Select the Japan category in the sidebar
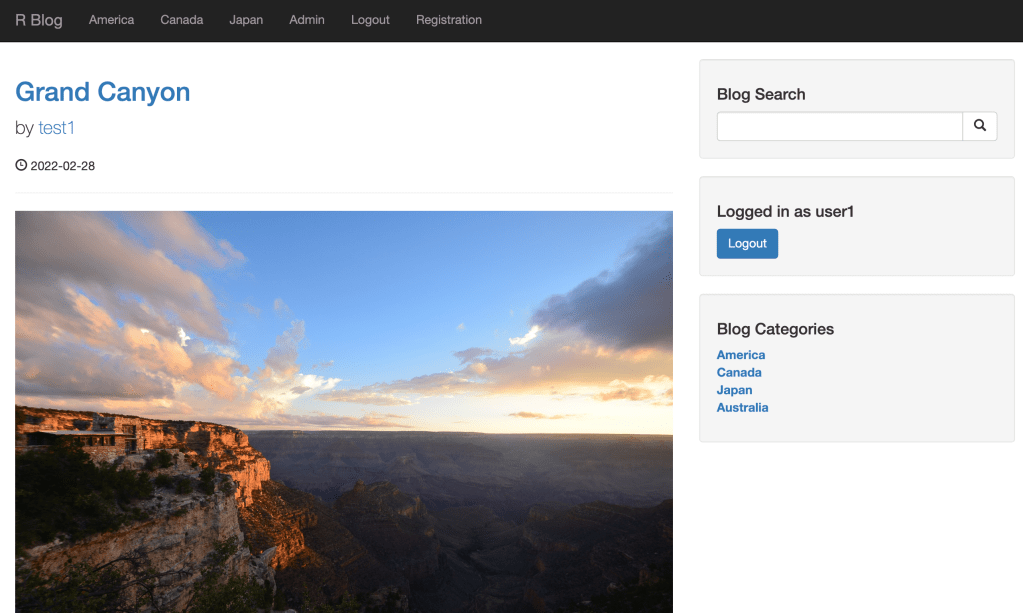1023x613 pixels. (x=734, y=390)
